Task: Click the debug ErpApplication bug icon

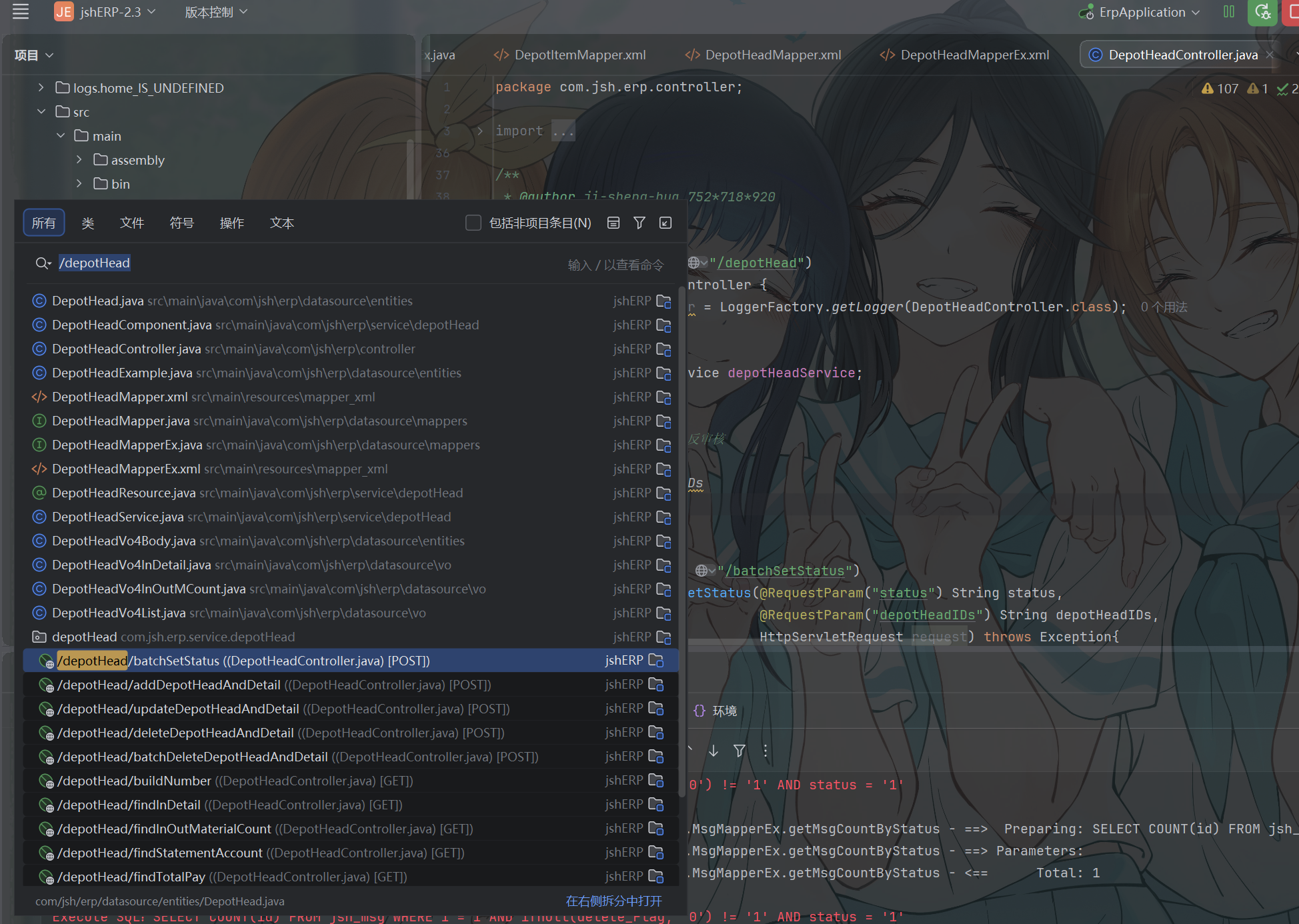Action: [1262, 12]
